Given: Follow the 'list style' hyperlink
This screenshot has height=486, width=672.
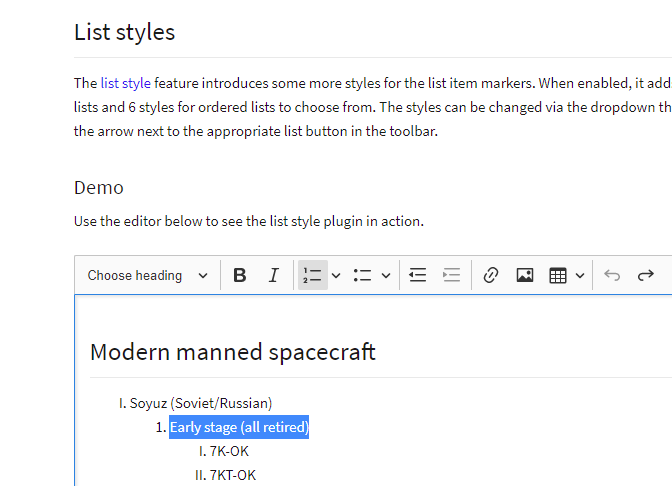Looking at the screenshot, I should click(126, 83).
